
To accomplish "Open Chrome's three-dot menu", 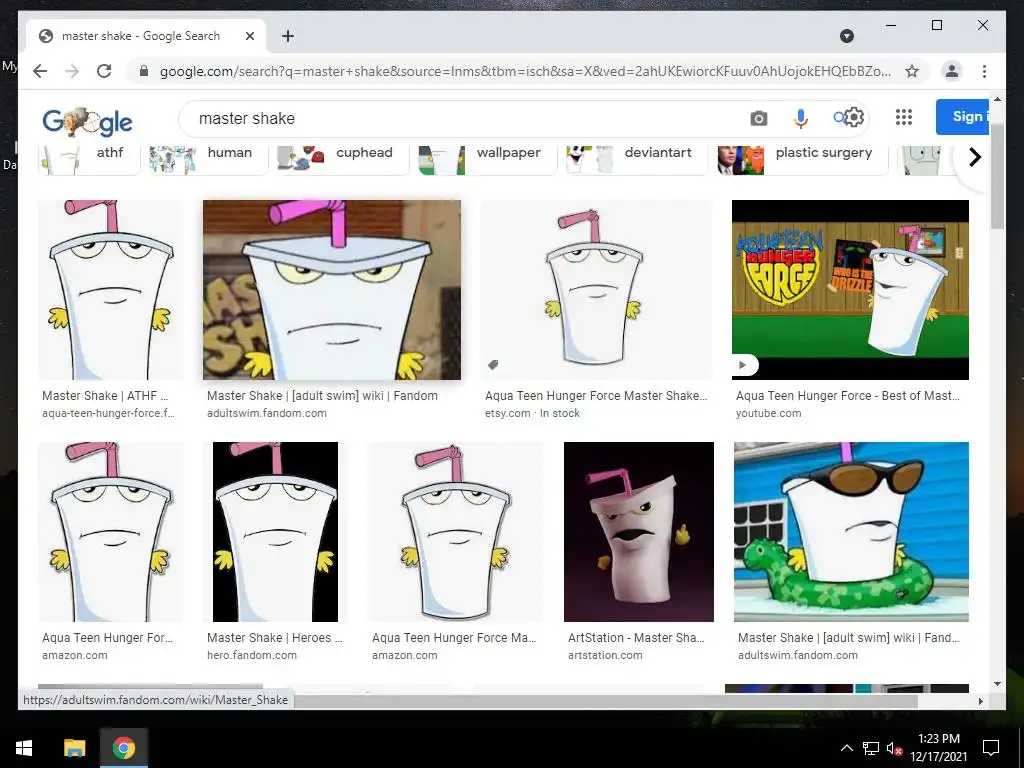I will click(x=984, y=71).
